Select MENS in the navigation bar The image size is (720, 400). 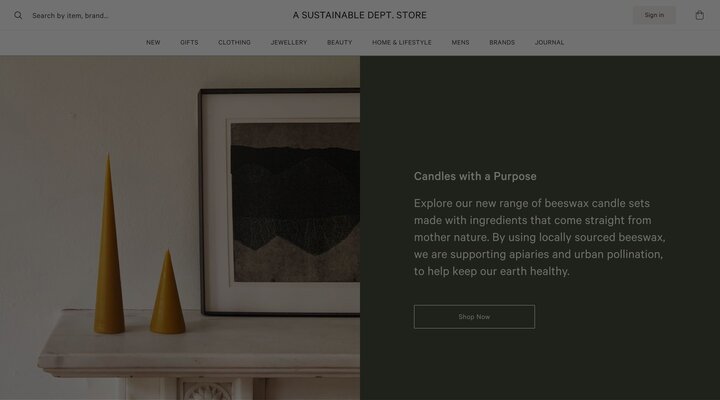[460, 42]
